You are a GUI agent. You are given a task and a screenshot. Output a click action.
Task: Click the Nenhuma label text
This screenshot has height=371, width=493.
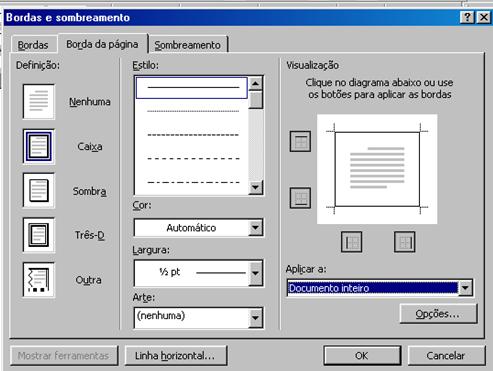(x=90, y=101)
